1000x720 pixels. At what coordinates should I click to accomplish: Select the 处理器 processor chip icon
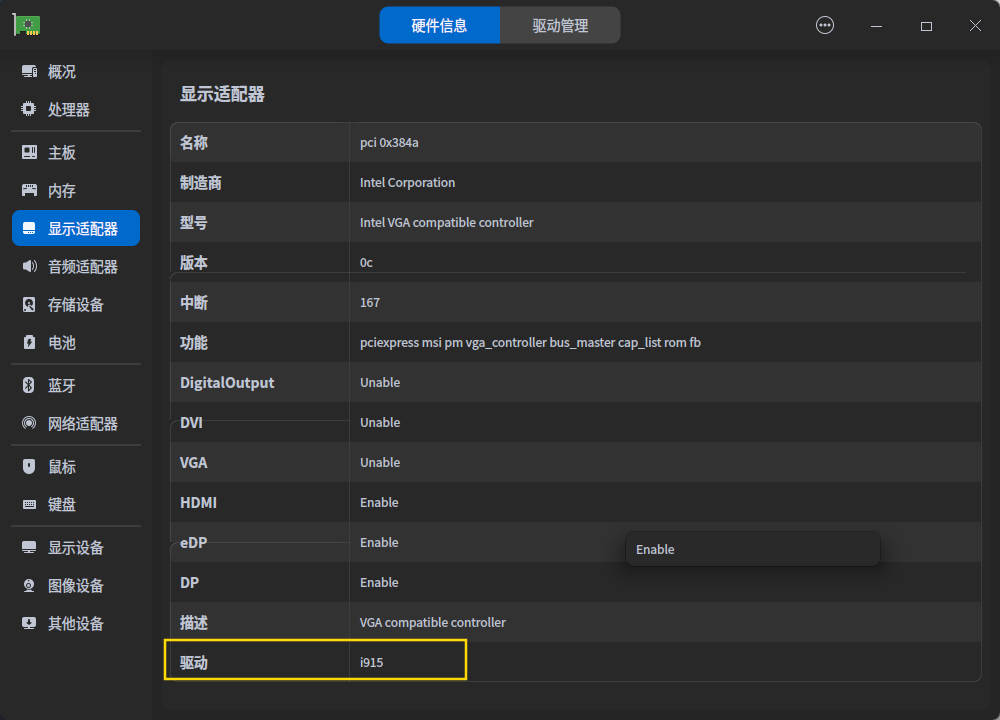29,109
